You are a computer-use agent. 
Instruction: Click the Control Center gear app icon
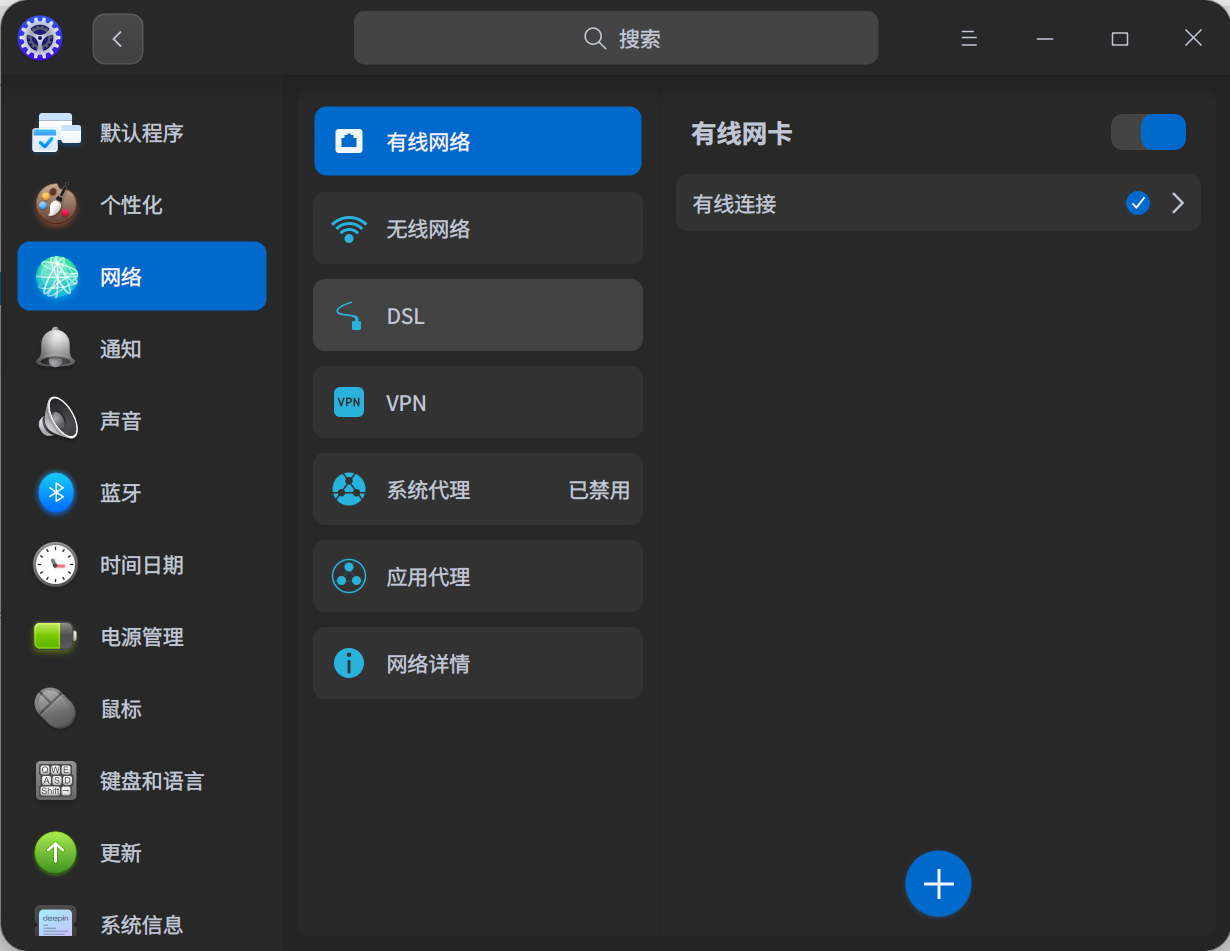coord(40,38)
